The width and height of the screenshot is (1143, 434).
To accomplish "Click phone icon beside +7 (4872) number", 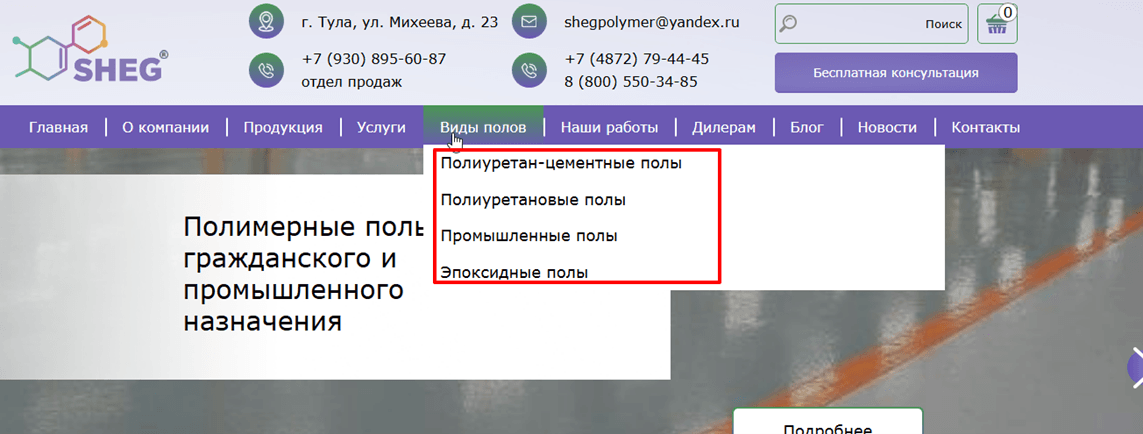I will [x=530, y=71].
